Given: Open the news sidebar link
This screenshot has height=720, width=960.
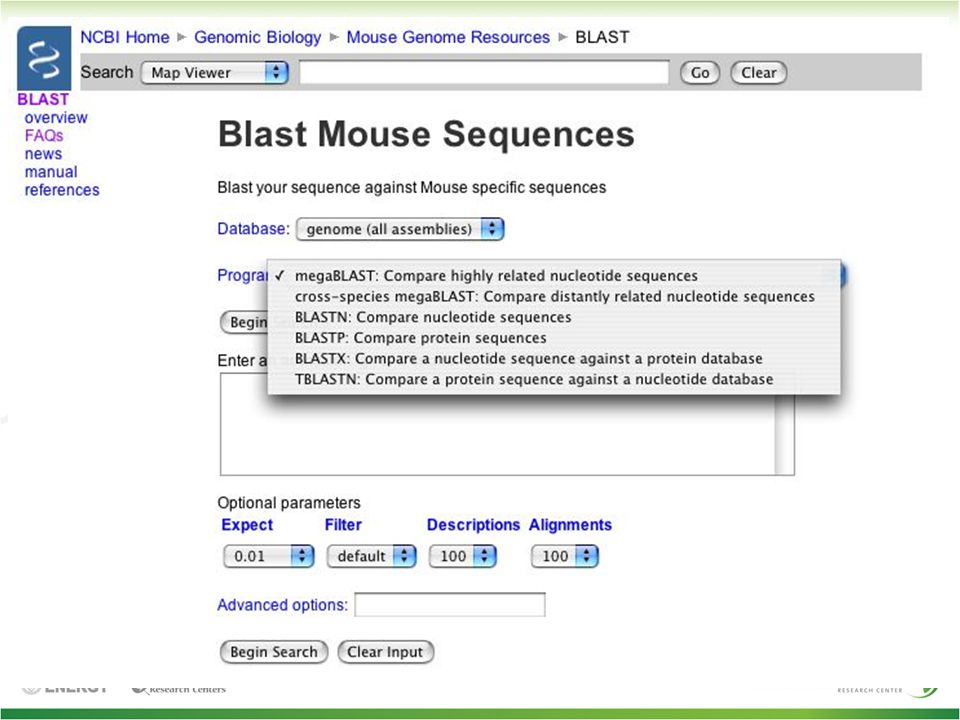Looking at the screenshot, I should pos(43,154).
